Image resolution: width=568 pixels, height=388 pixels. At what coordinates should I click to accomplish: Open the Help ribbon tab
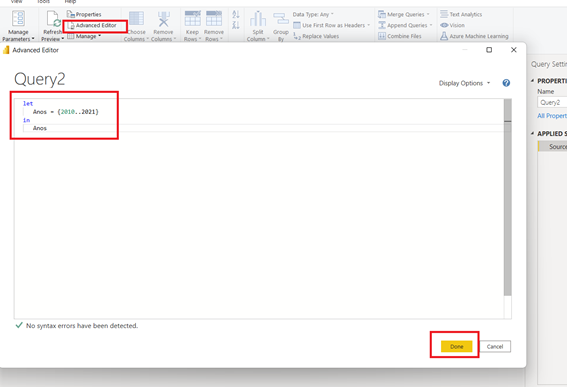pyautogui.click(x=70, y=2)
